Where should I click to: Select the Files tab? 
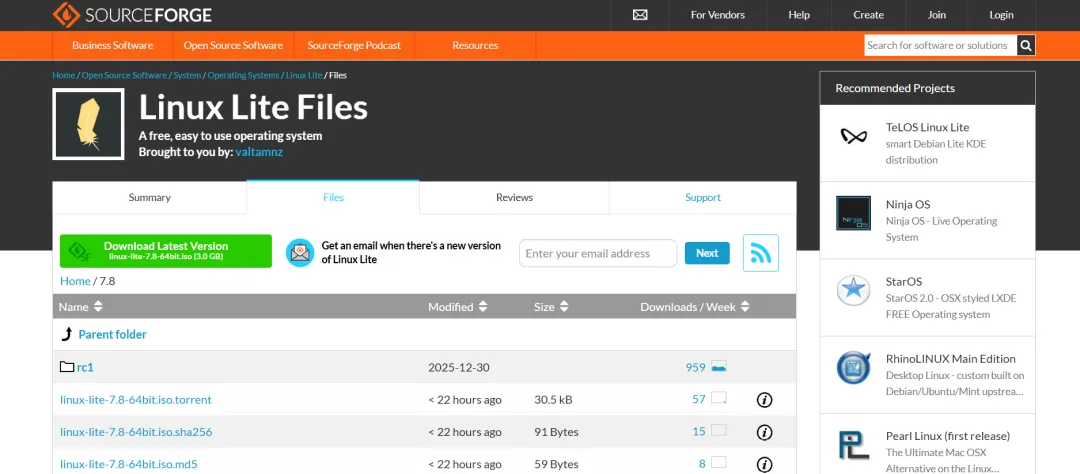333,197
